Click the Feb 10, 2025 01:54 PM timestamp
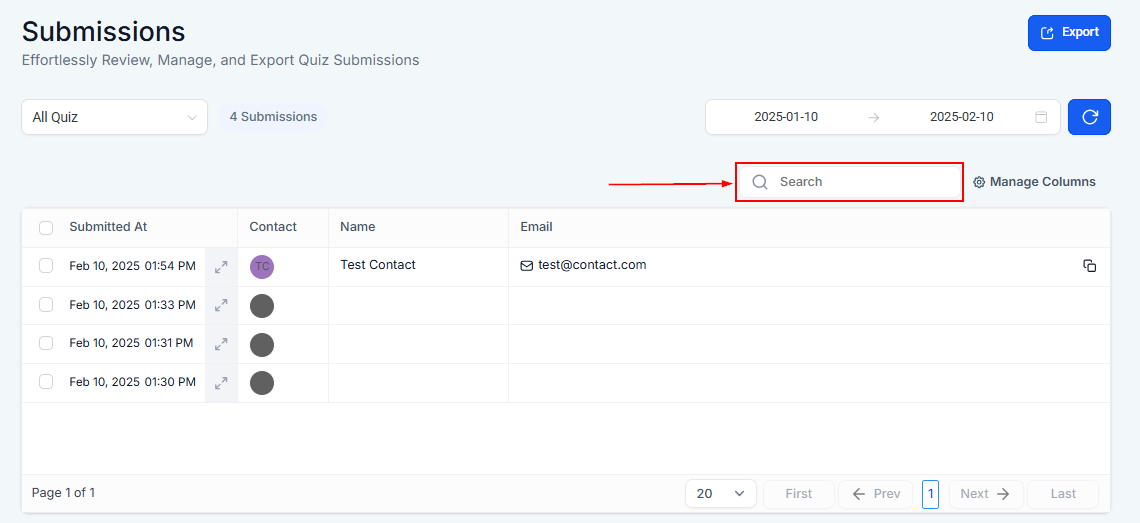The image size is (1140, 523). click(132, 266)
